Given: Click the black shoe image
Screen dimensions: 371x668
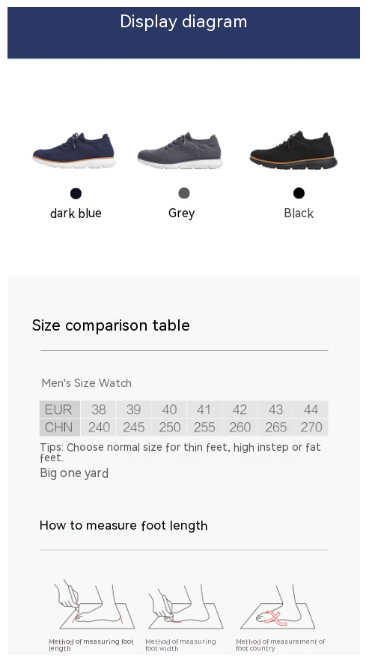Looking at the screenshot, I should pyautogui.click(x=293, y=150).
